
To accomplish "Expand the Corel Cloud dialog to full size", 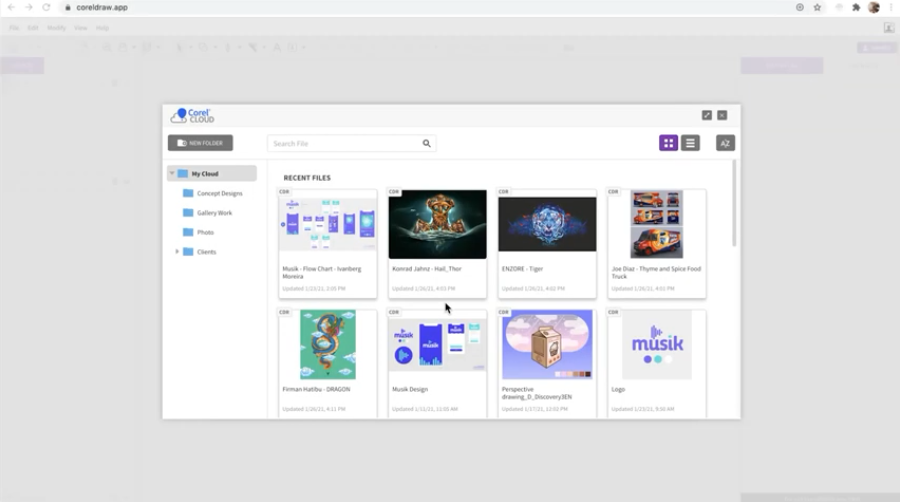I will (707, 115).
